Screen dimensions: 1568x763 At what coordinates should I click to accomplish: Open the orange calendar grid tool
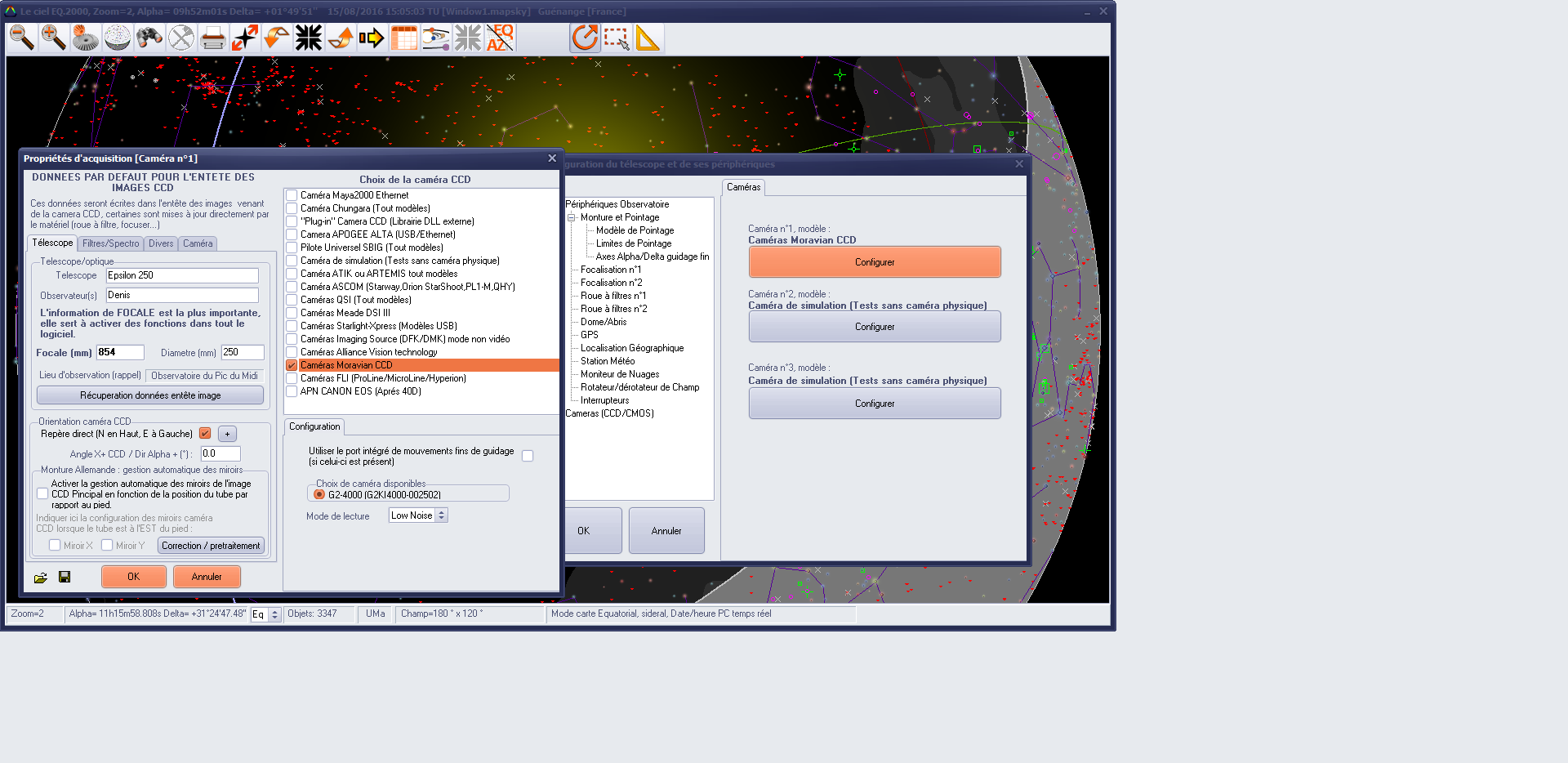click(404, 38)
